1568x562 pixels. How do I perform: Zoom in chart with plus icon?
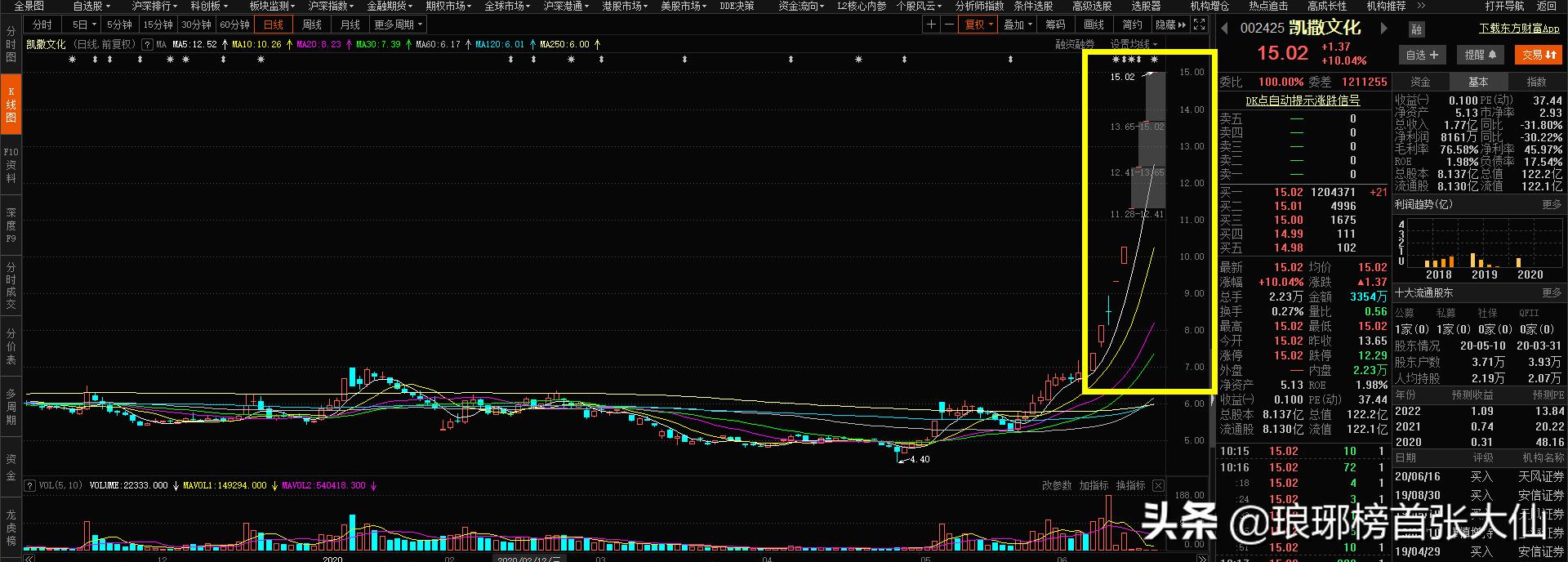[x=931, y=25]
